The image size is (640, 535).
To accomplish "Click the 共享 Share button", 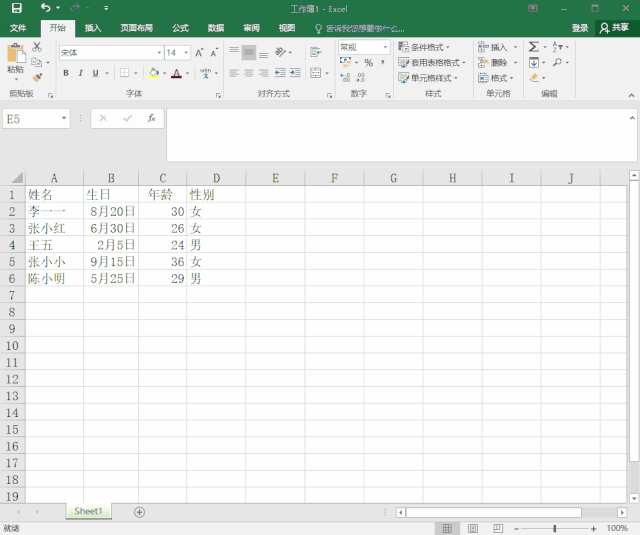I will coord(614,28).
